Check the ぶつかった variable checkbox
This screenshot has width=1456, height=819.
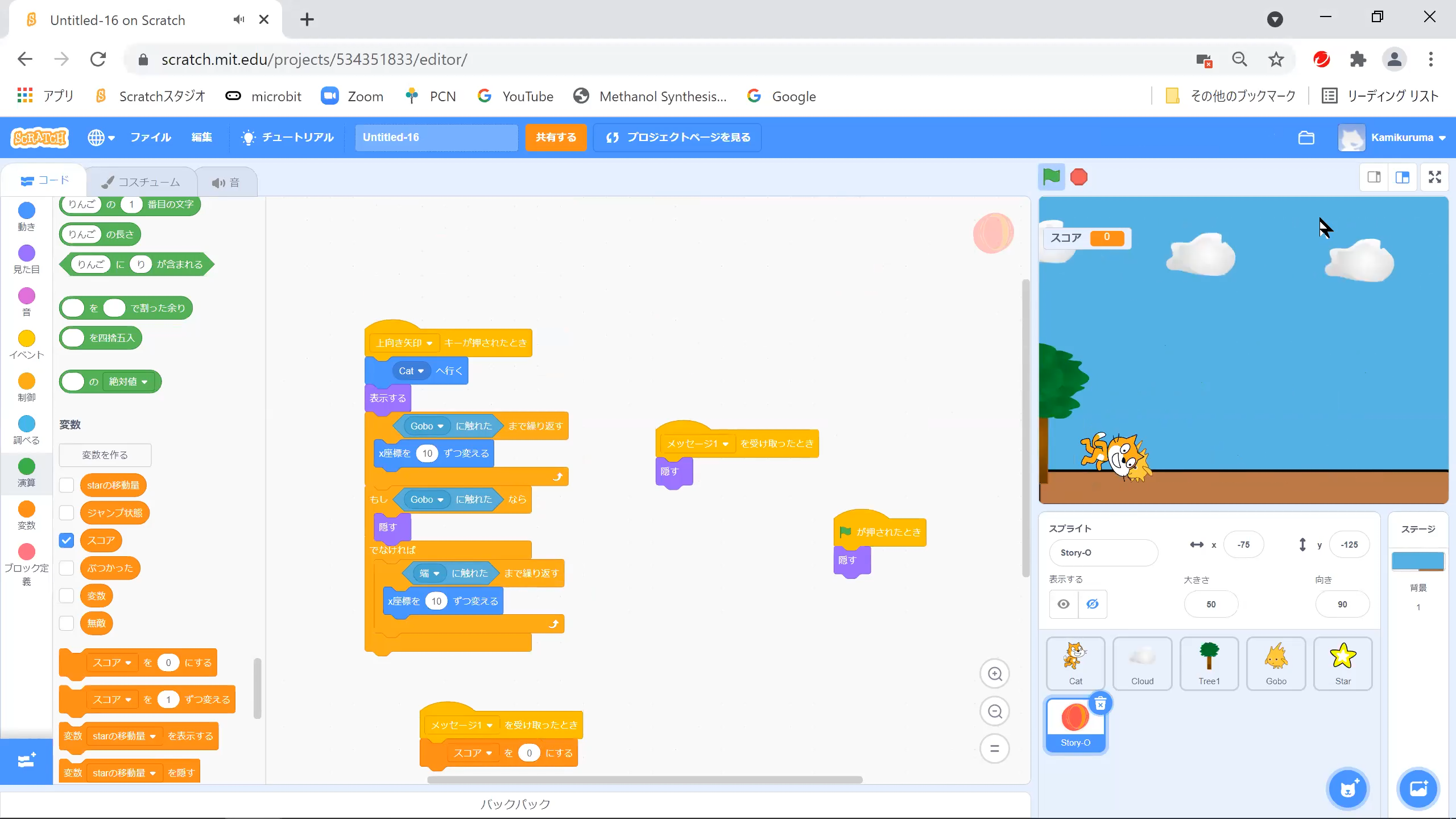pos(67,568)
